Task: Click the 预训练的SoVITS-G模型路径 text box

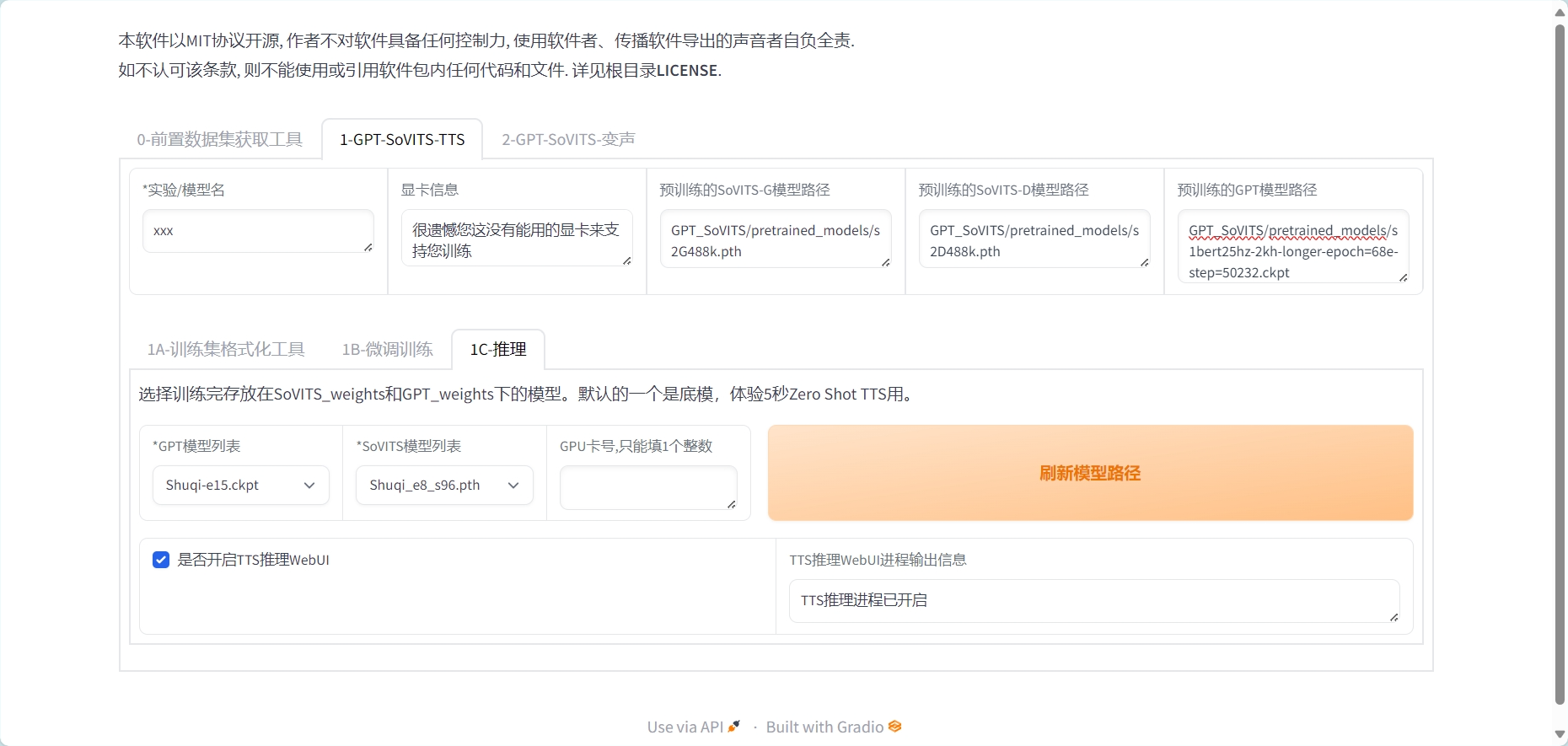Action: (776, 239)
